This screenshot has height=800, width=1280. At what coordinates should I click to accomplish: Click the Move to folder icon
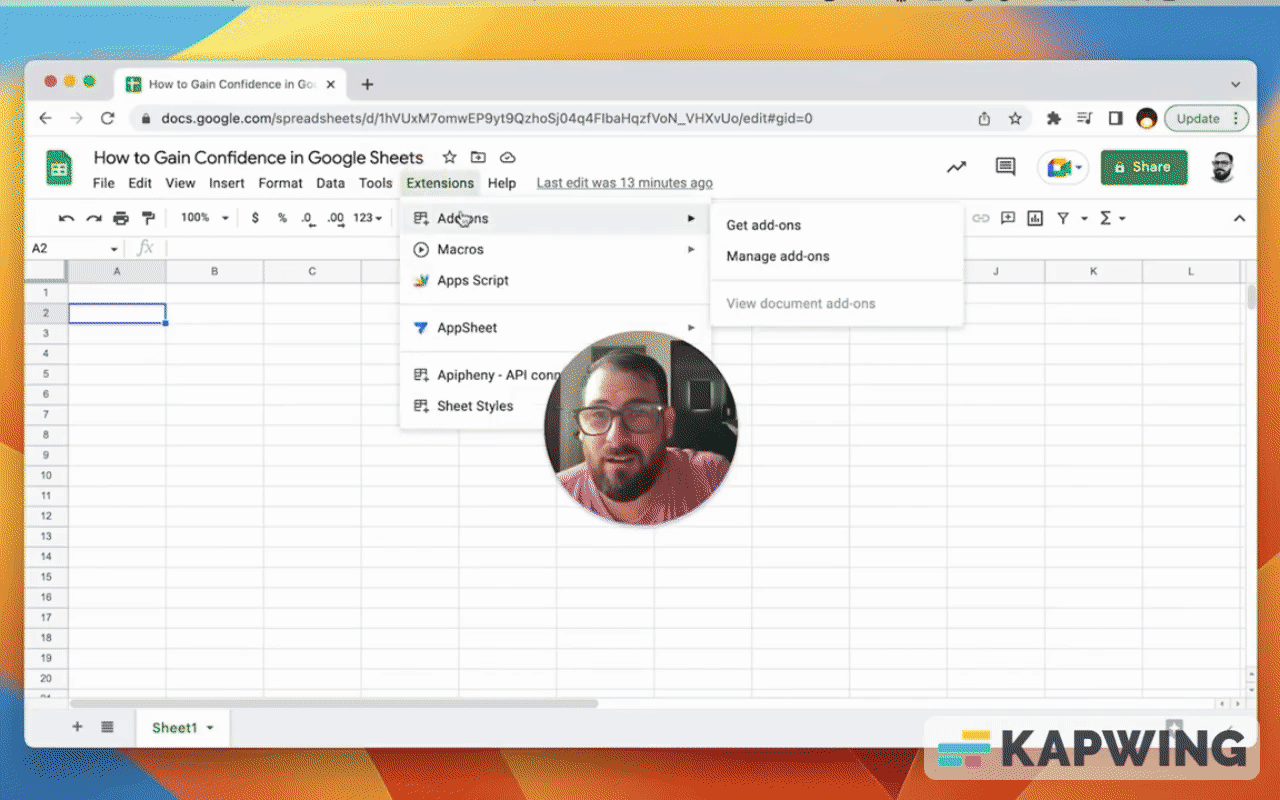[478, 157]
